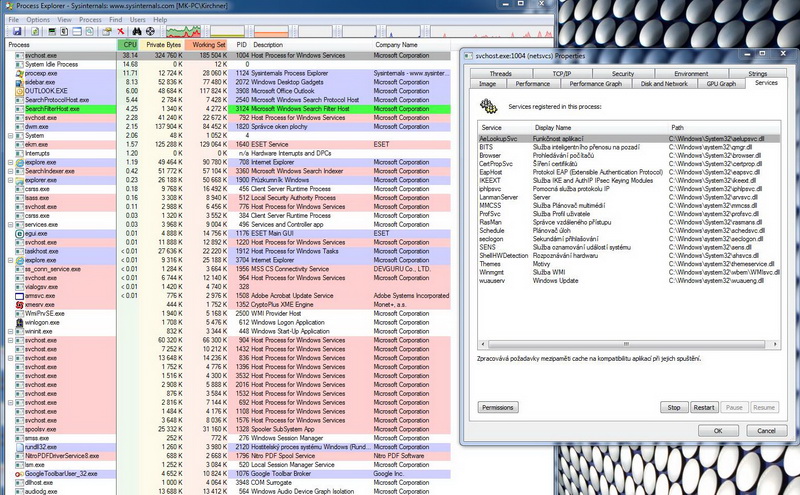The image size is (800, 495).
Task: Click the amsvc.exe process icon
Action: [19, 296]
